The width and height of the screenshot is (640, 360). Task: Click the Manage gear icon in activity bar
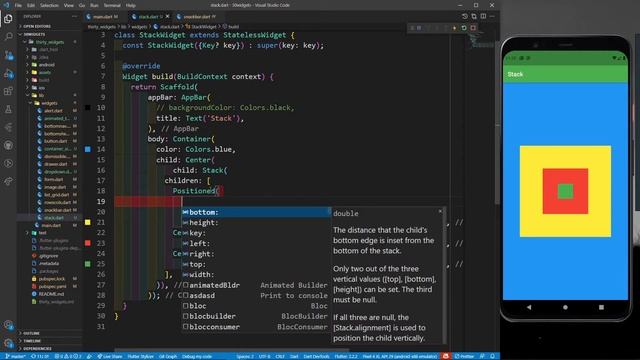tap(8, 343)
